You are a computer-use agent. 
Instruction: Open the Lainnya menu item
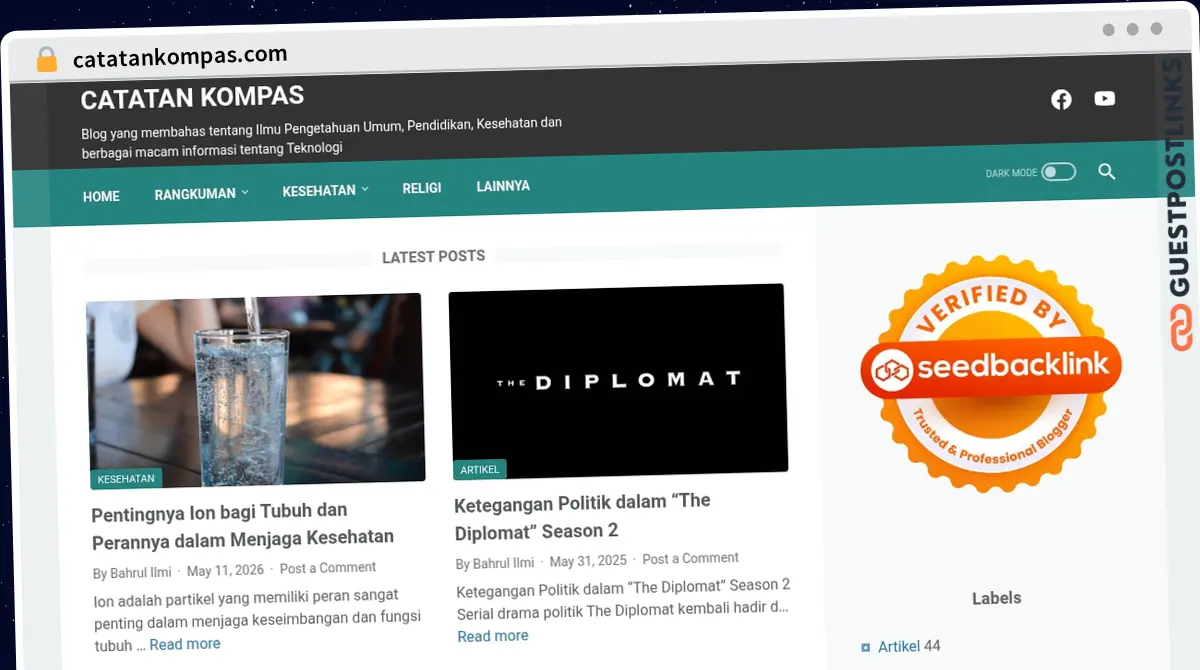(503, 186)
